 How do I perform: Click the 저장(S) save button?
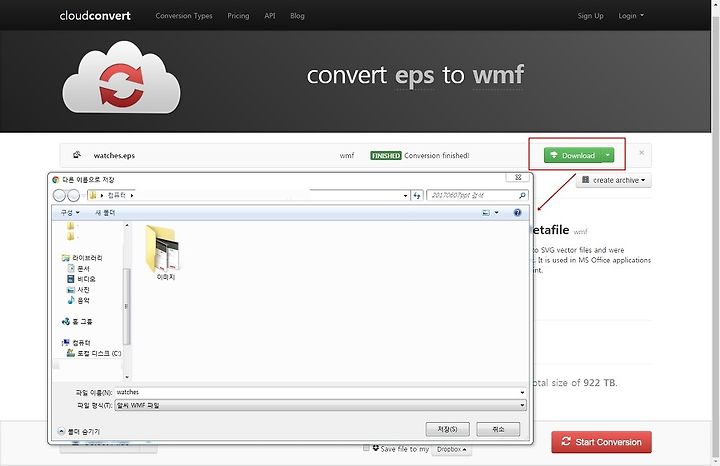(448, 429)
